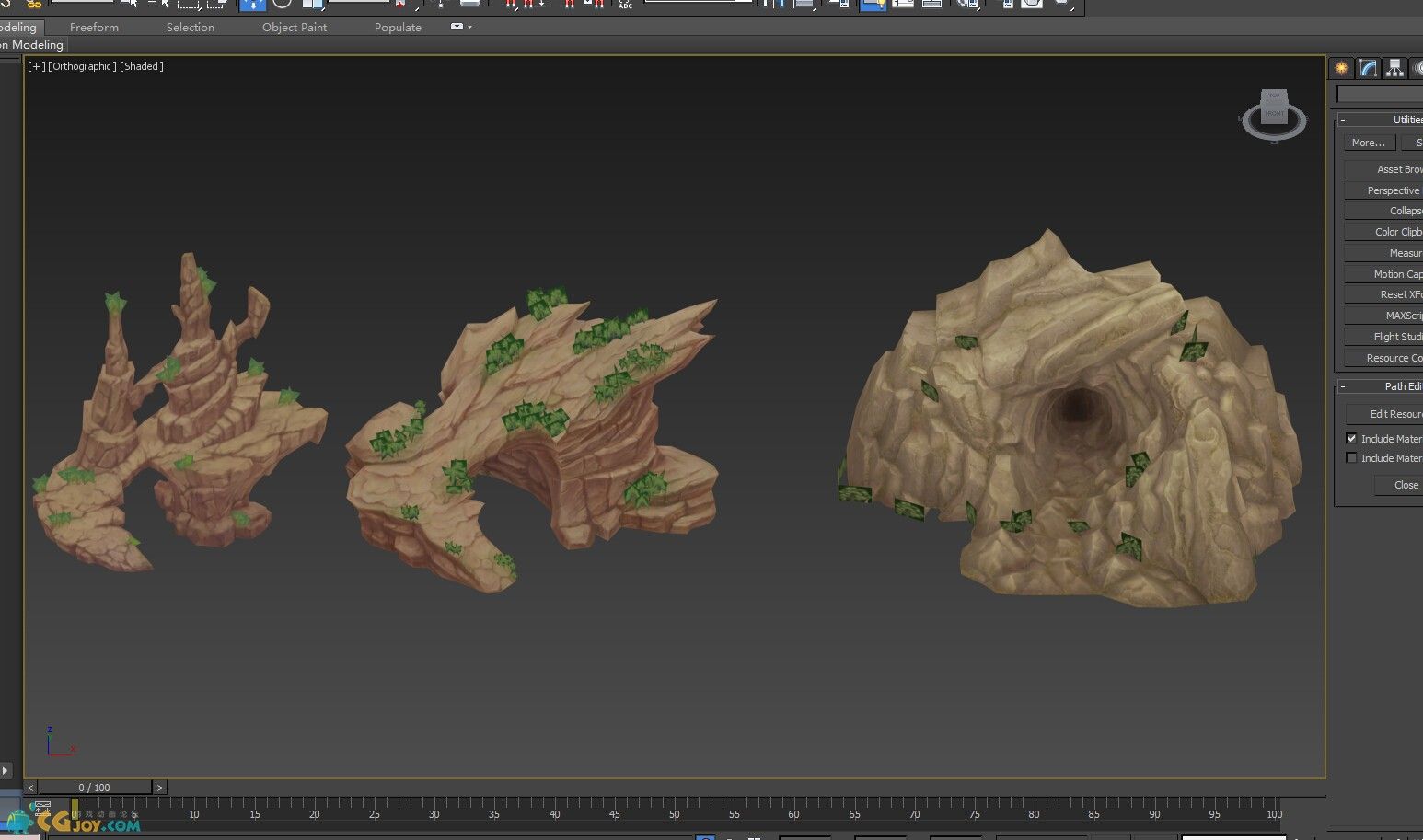
Task: Open the Flight Studio utility
Action: tap(1383, 337)
